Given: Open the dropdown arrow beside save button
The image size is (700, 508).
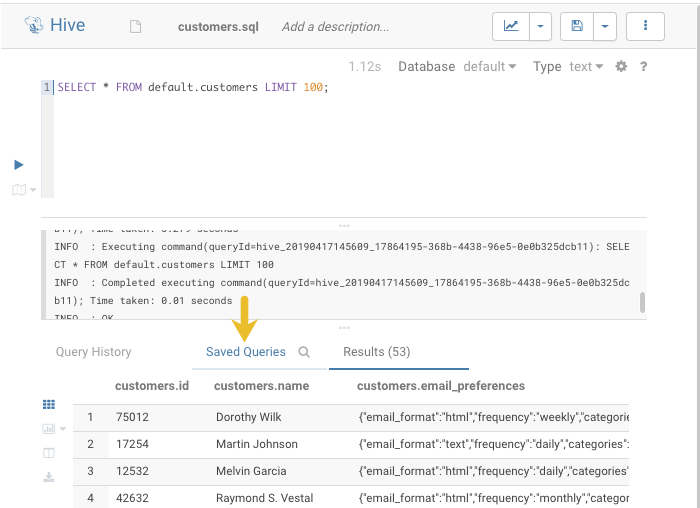Looking at the screenshot, I should 605,26.
